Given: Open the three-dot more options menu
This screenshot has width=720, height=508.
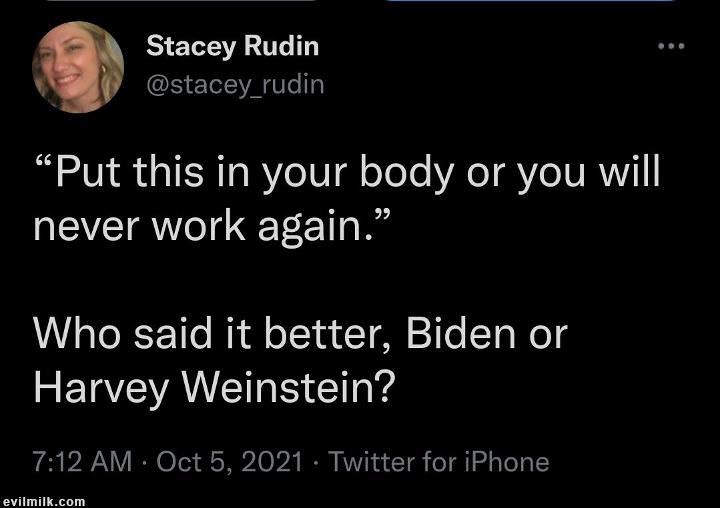Looking at the screenshot, I should coord(671,47).
